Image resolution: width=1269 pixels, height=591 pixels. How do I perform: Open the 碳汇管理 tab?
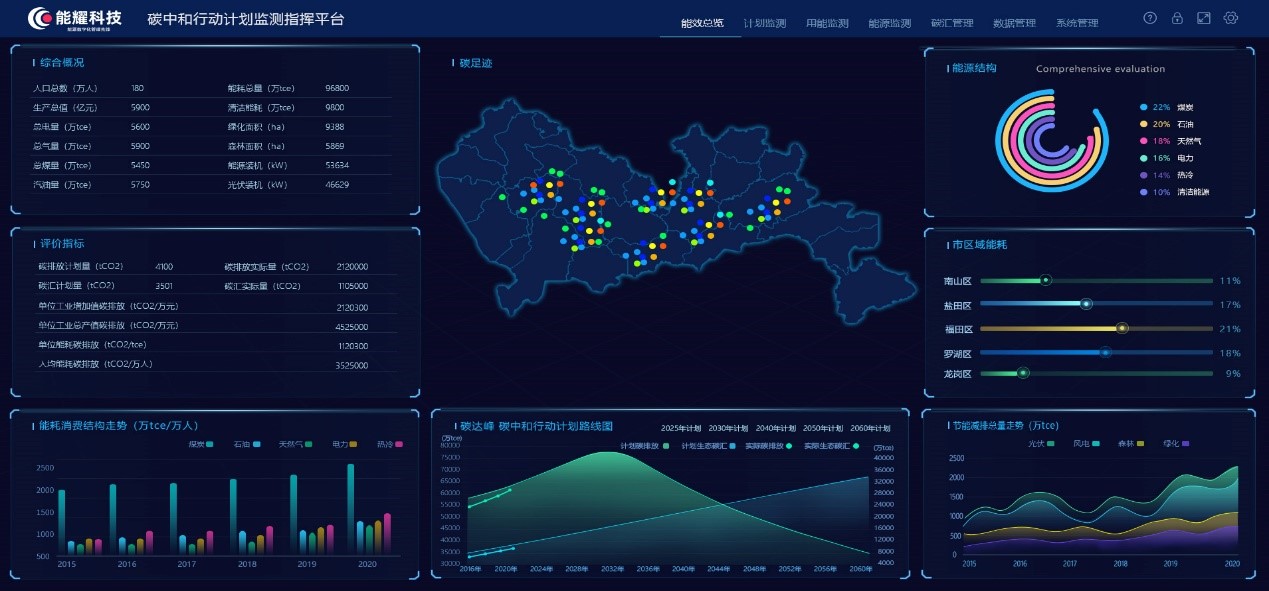pyautogui.click(x=951, y=23)
